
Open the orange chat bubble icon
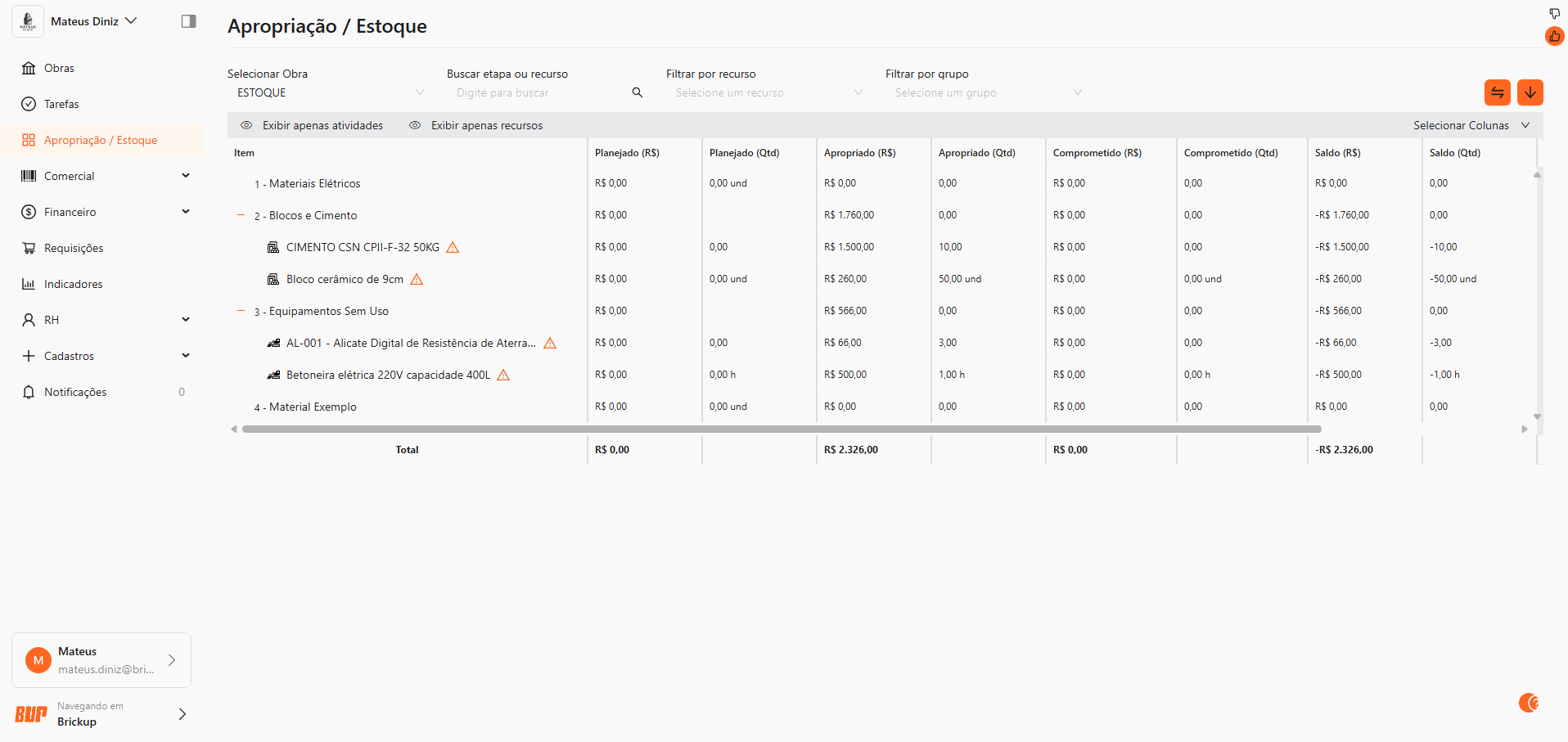[1529, 703]
